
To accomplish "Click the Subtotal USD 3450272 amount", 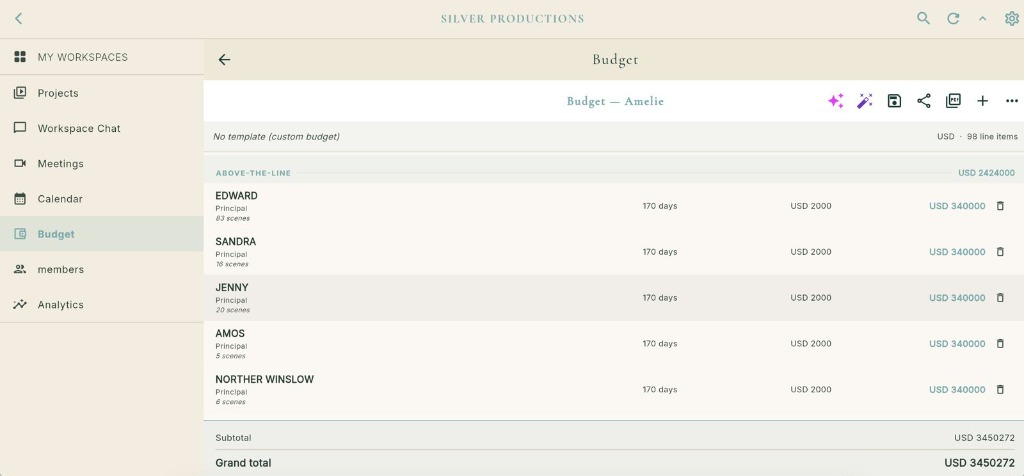I will (984, 437).
